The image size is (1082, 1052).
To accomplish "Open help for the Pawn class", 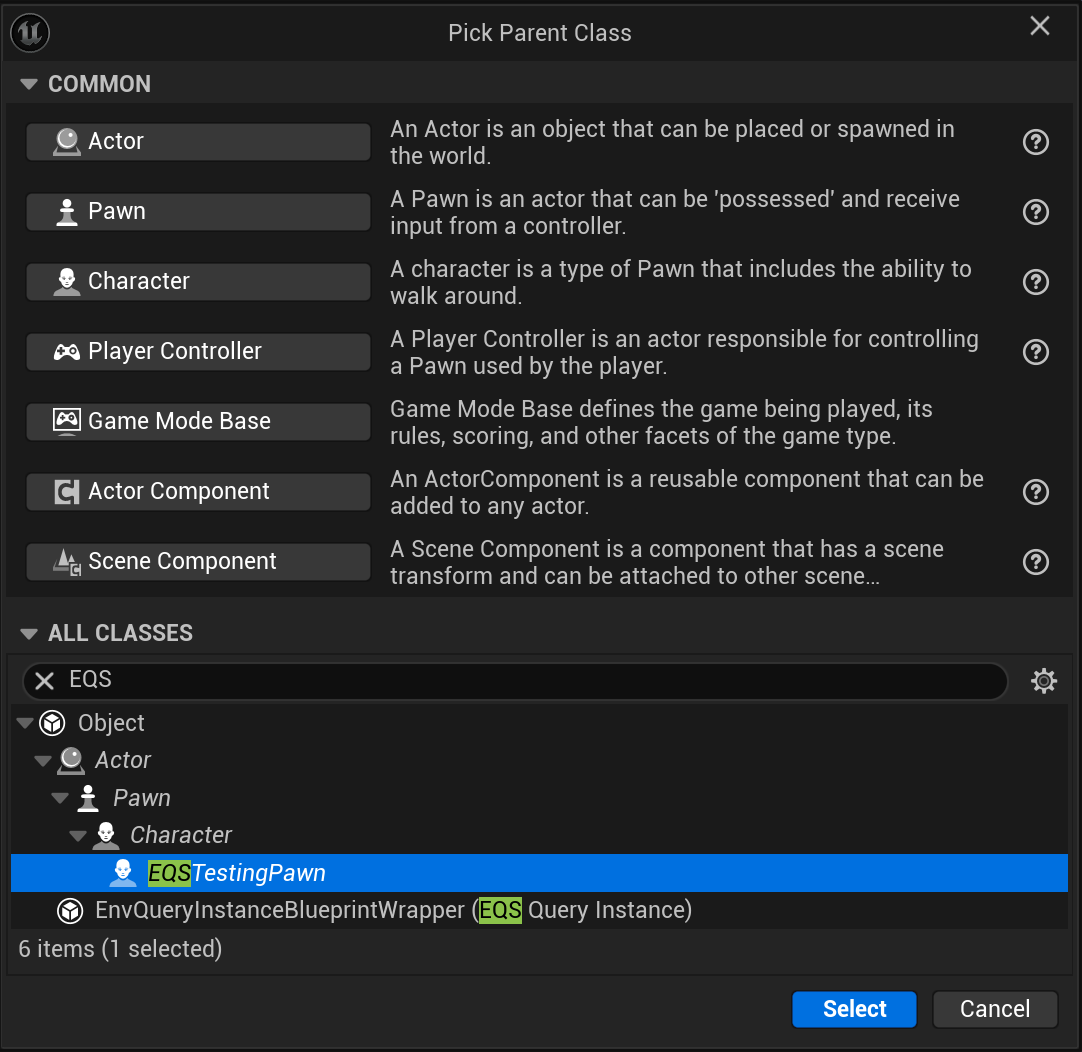I will pos(1036,212).
